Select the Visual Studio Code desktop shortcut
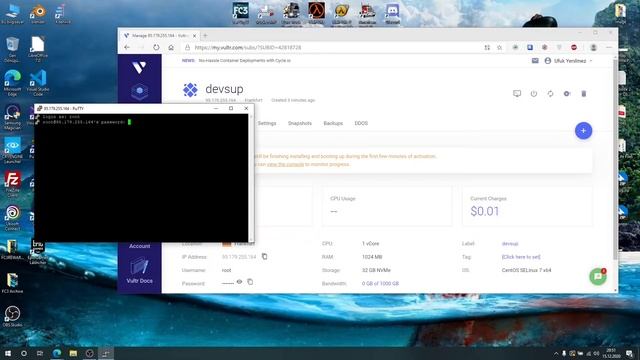Screen dimensions: 640x360 38,83
